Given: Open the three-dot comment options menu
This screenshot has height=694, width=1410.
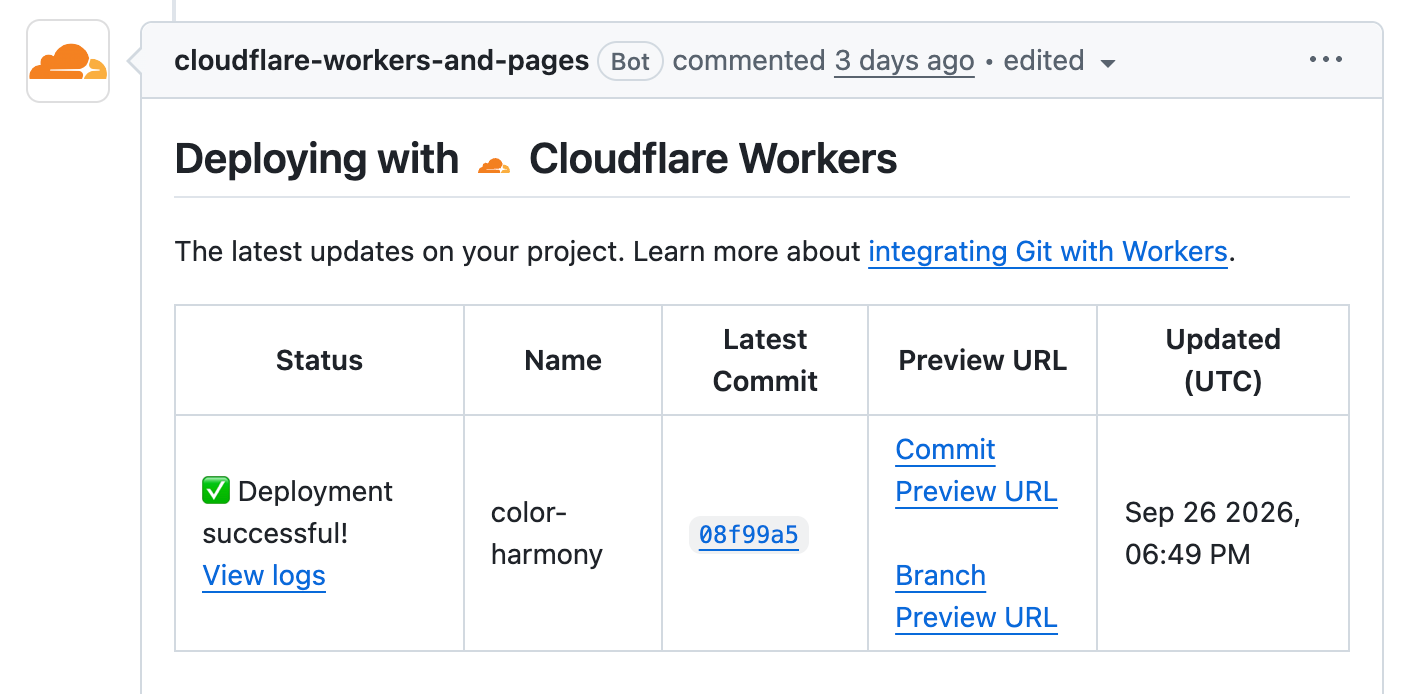Looking at the screenshot, I should click(x=1326, y=60).
